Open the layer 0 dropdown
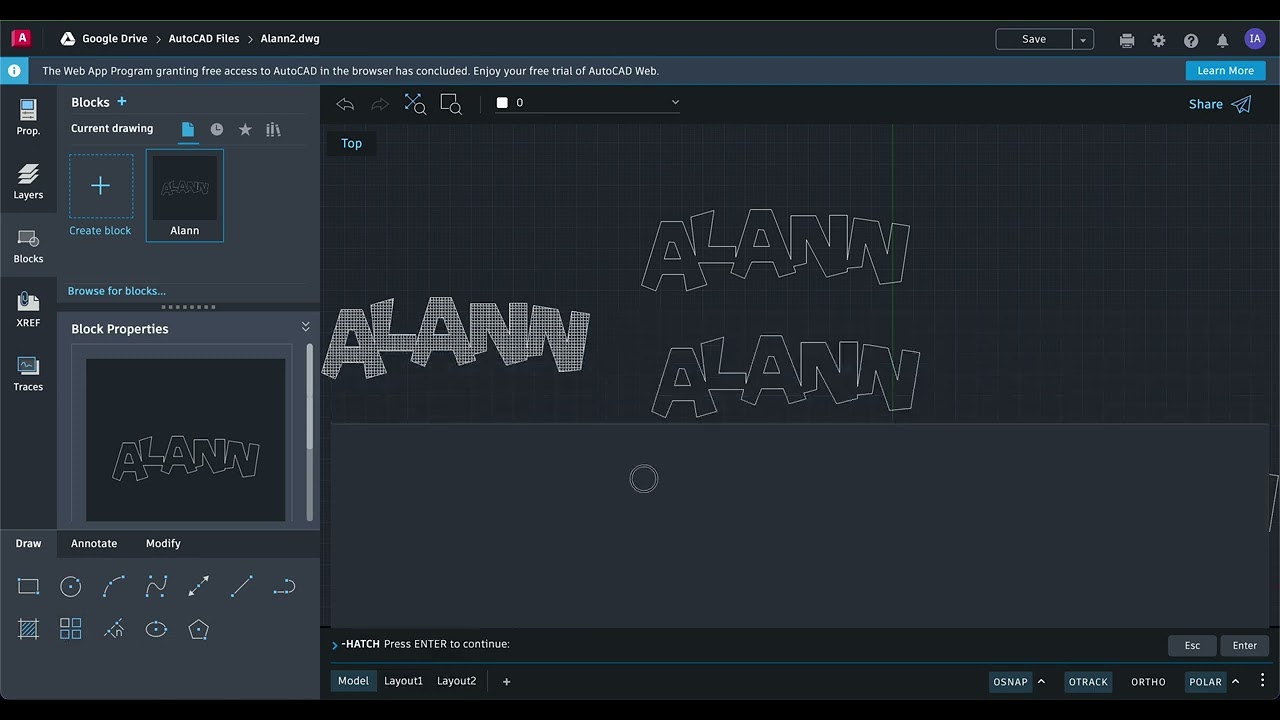Viewport: 1280px width, 720px height. pyautogui.click(x=588, y=103)
